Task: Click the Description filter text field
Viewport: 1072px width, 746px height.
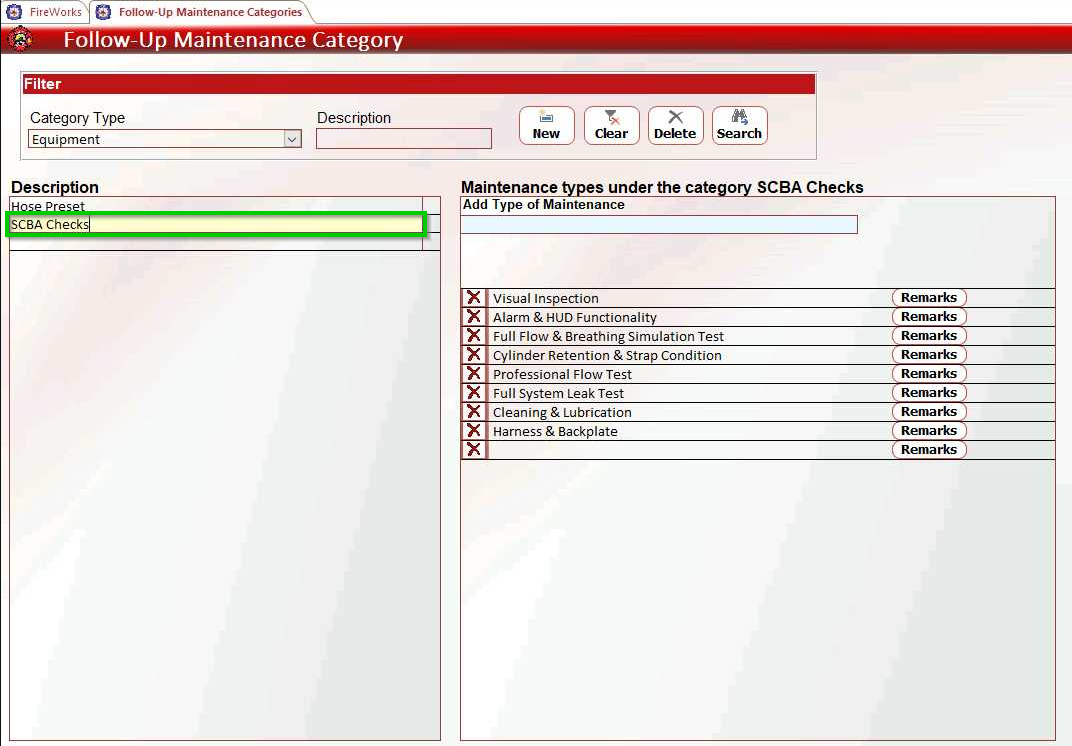Action: click(x=403, y=138)
